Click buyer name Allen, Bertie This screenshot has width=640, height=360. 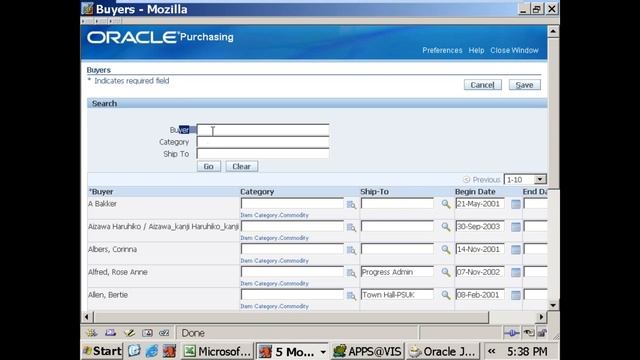click(x=108, y=295)
